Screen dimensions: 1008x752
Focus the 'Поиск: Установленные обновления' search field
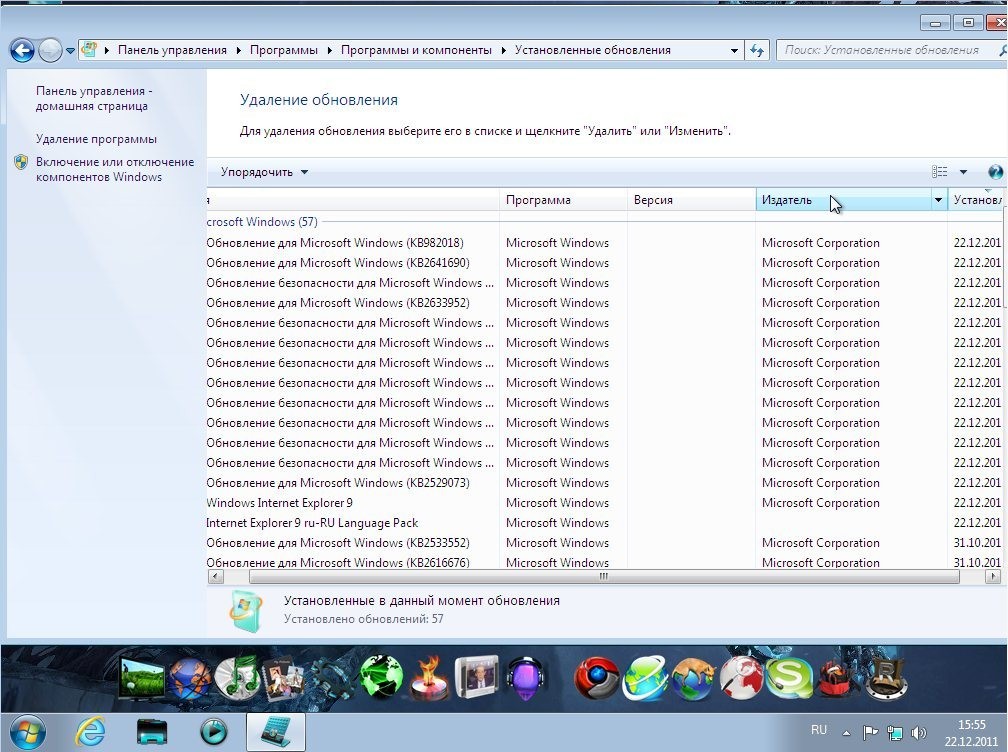(887, 50)
